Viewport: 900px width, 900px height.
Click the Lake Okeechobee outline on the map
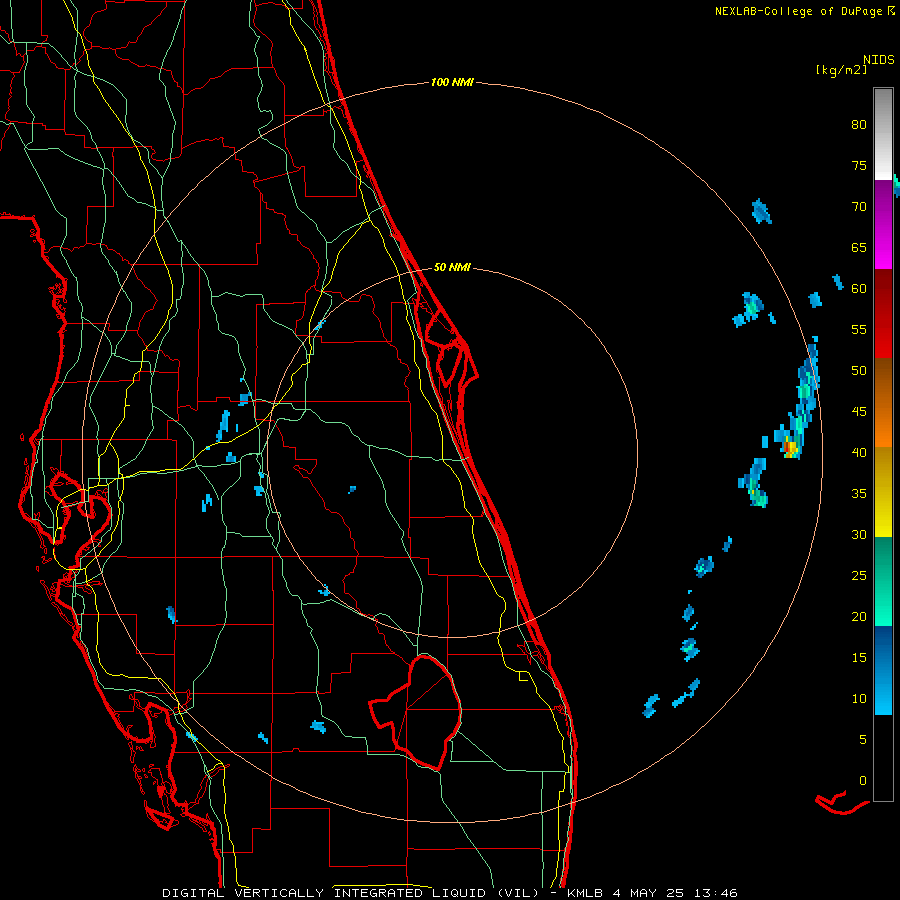[416, 712]
